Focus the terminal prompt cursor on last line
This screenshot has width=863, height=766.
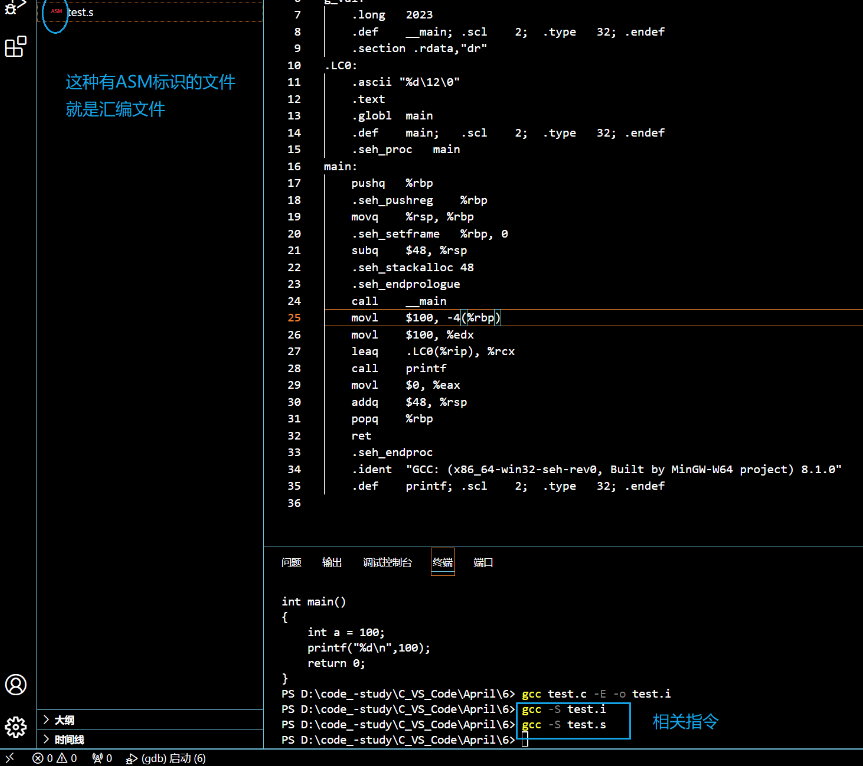[x=525, y=740]
